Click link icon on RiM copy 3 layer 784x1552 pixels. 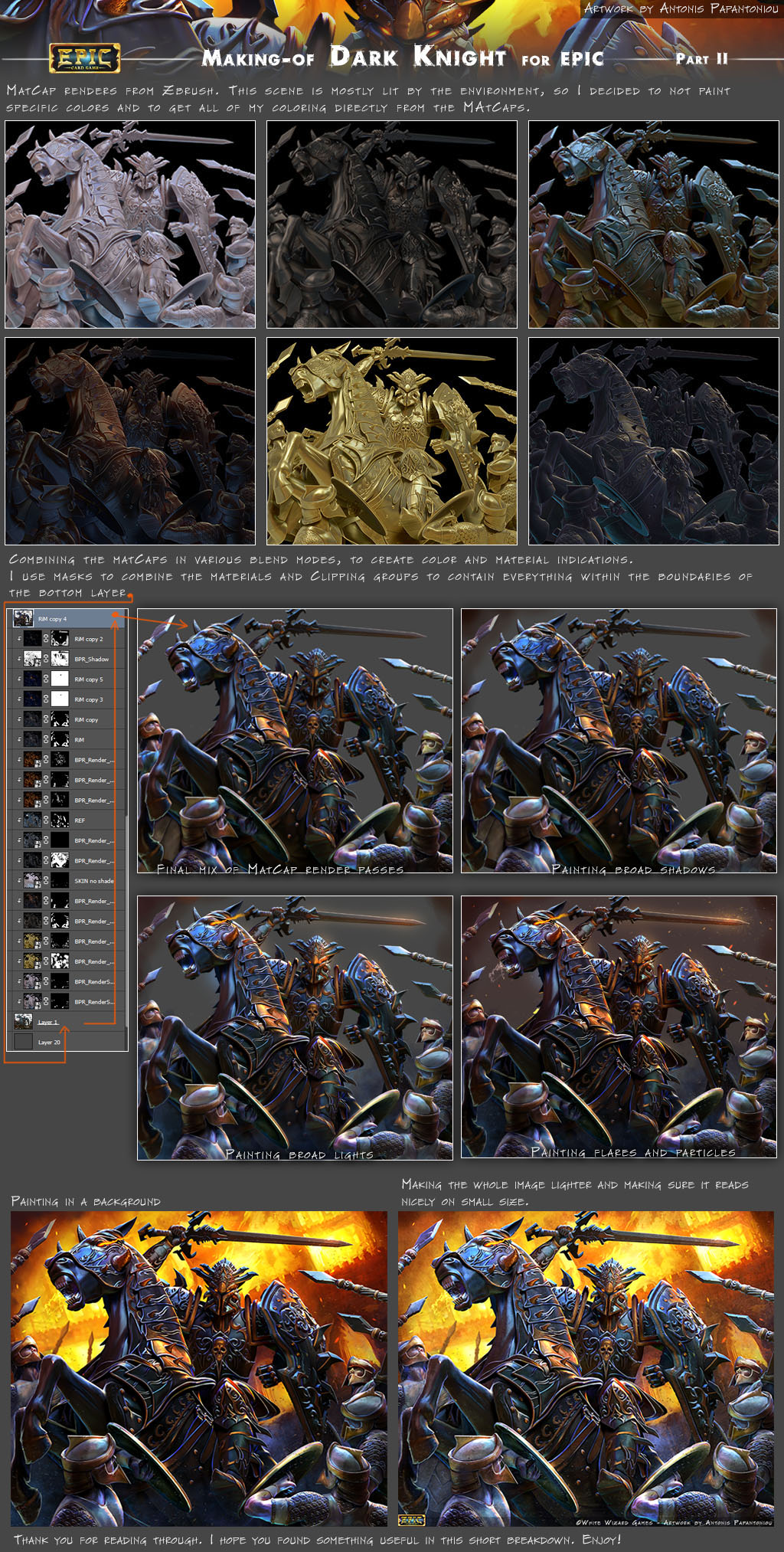point(46,699)
